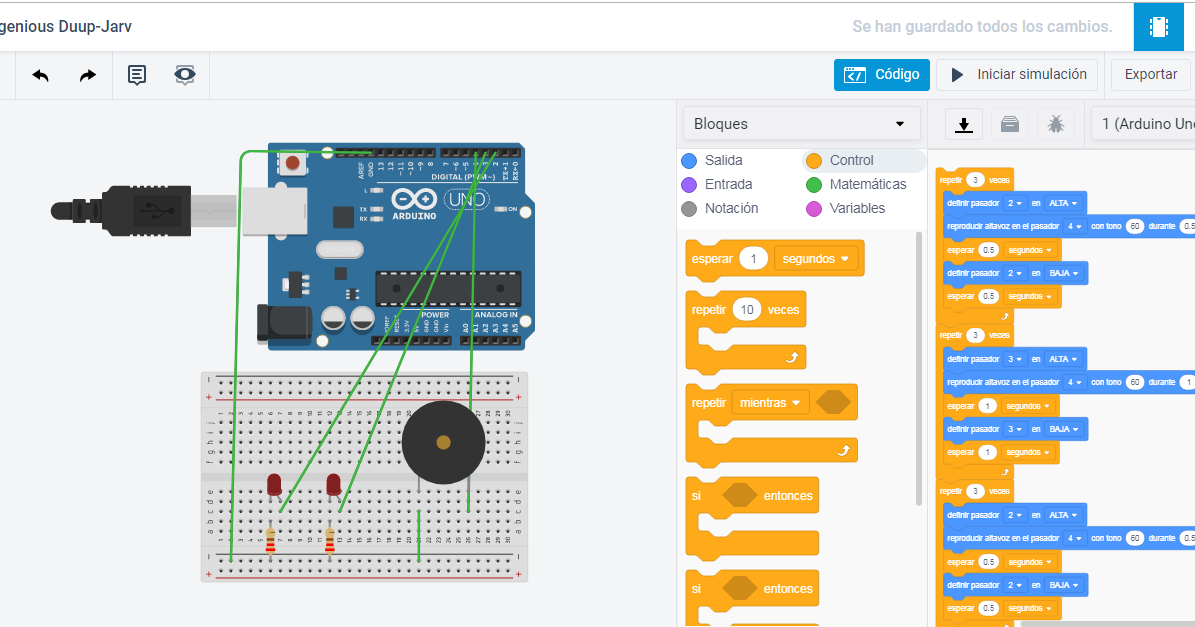The height and width of the screenshot is (627, 1195).
Task: Undo the last change
Action: pyautogui.click(x=40, y=75)
